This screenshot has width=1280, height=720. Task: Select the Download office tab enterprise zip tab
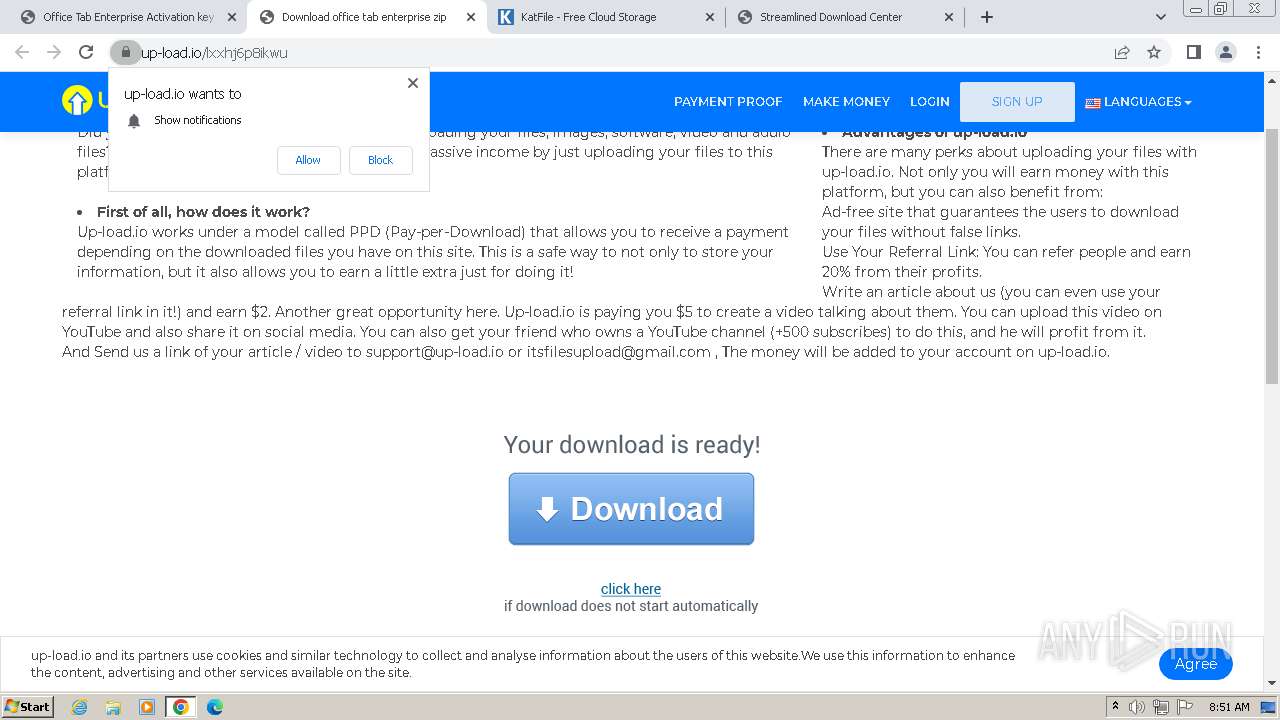coord(364,17)
